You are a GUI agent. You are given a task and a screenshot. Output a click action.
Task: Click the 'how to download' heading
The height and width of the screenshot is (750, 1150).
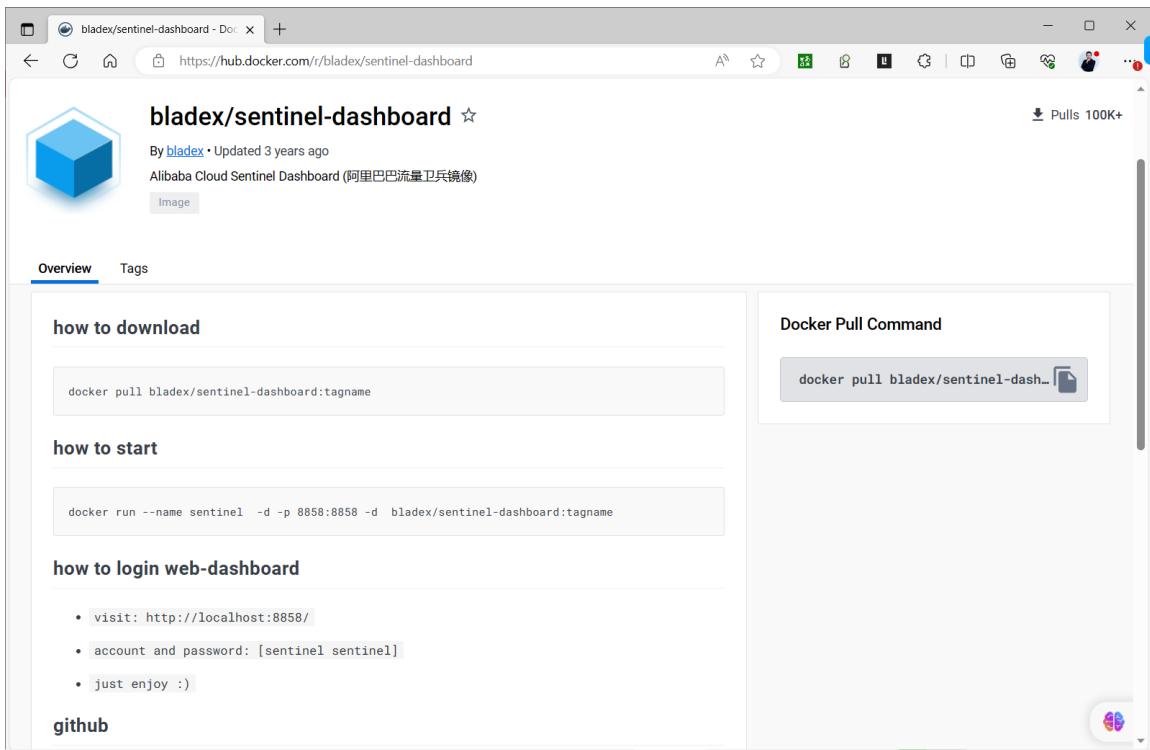[126, 328]
